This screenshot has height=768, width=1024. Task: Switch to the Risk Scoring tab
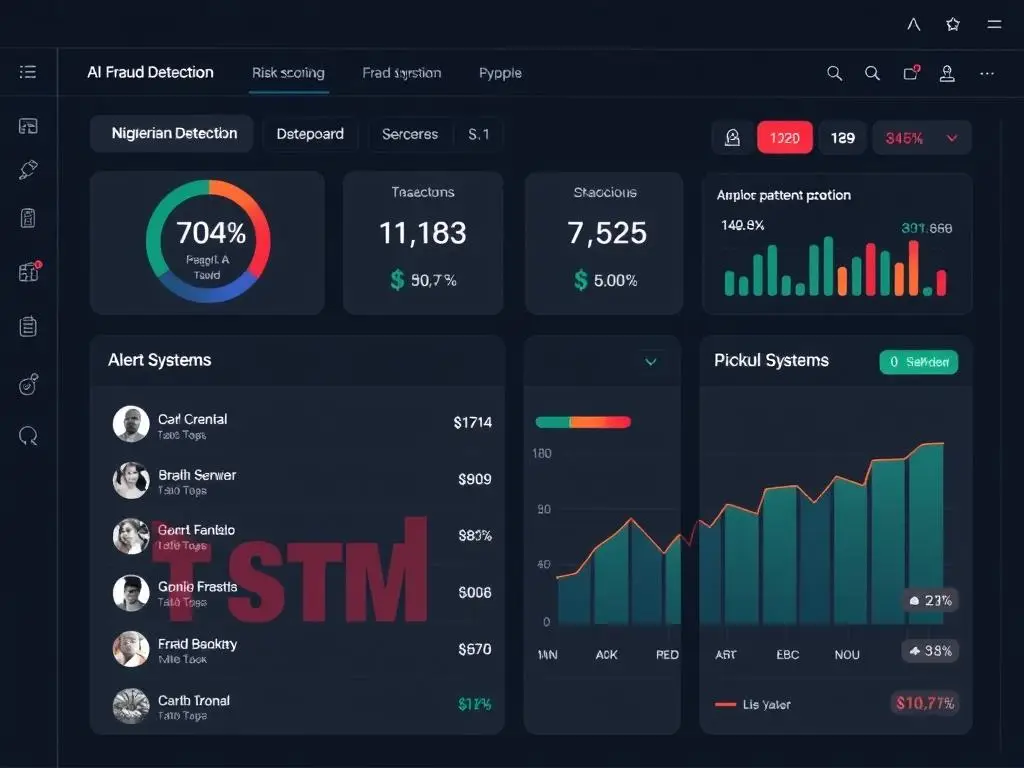pyautogui.click(x=288, y=73)
